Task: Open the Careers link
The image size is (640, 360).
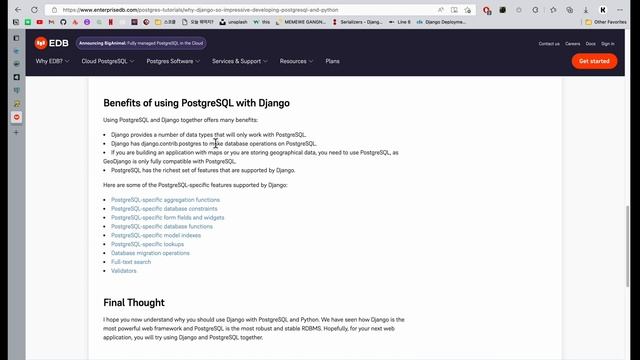Action: tap(573, 44)
